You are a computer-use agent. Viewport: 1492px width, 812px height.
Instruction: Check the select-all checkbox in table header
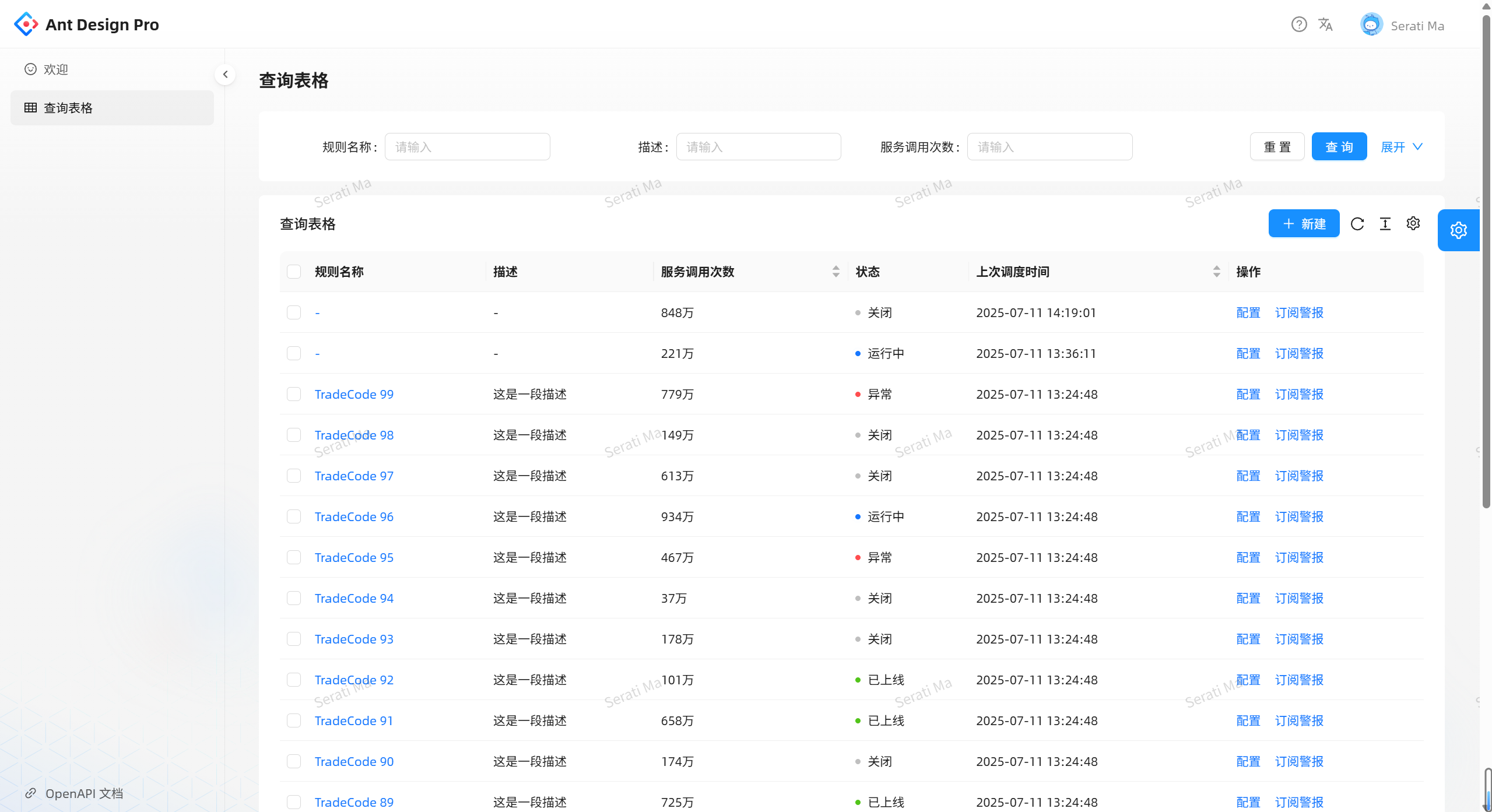(x=294, y=272)
